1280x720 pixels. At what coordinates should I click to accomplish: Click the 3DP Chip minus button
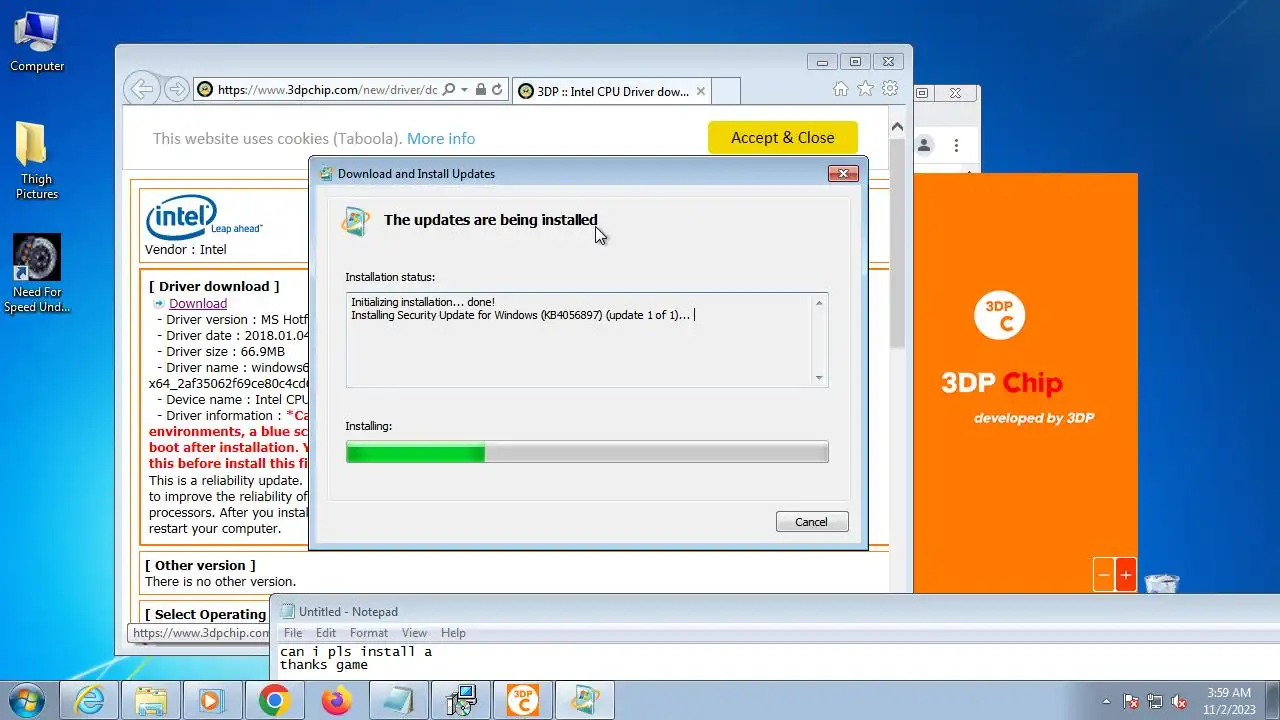point(1104,575)
